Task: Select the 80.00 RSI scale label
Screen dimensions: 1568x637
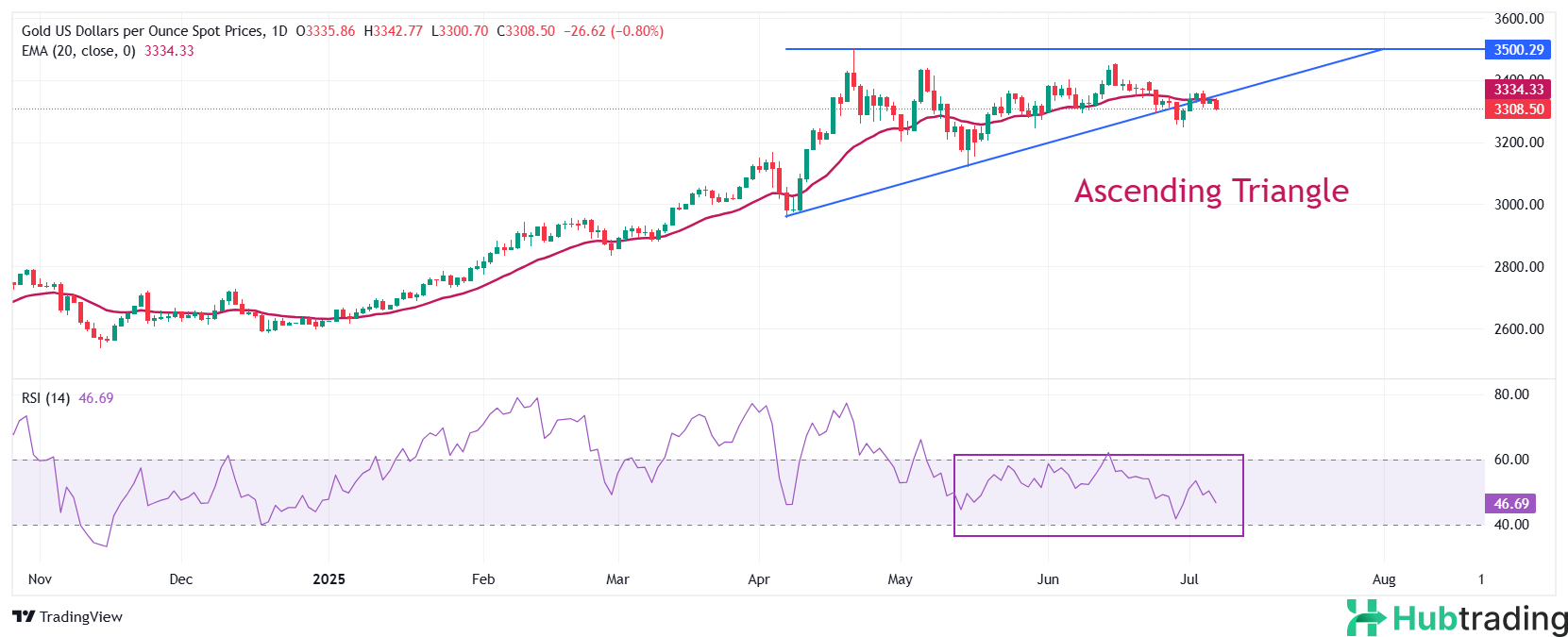Action: [x=1510, y=394]
